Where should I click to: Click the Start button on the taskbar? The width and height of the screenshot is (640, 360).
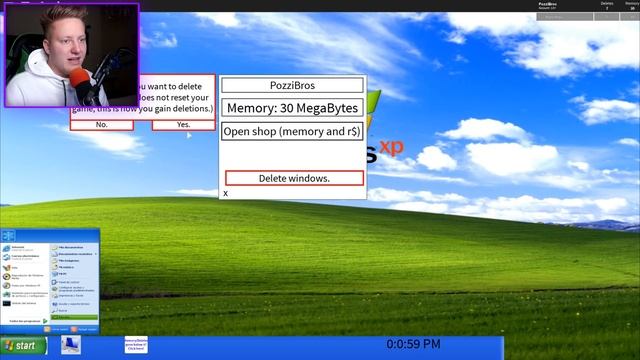(23, 346)
